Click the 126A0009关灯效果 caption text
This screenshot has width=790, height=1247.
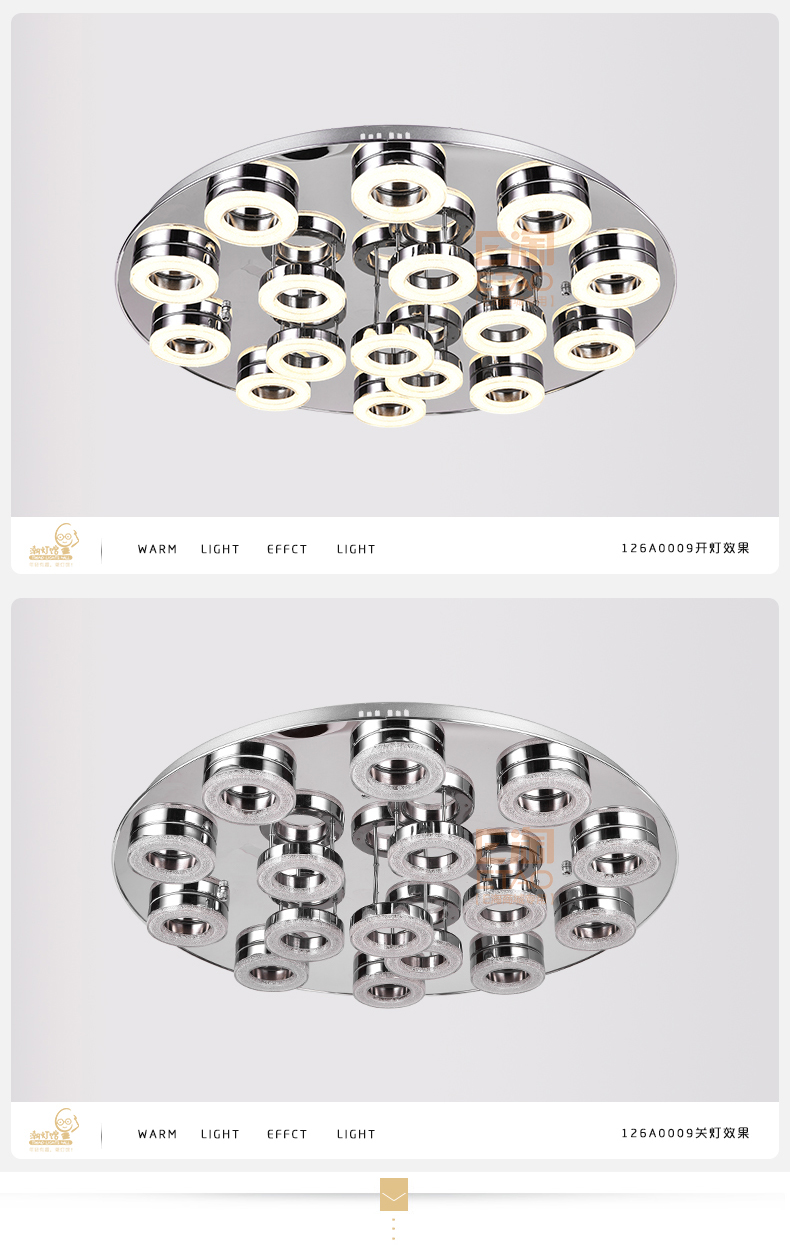[x=685, y=1133]
